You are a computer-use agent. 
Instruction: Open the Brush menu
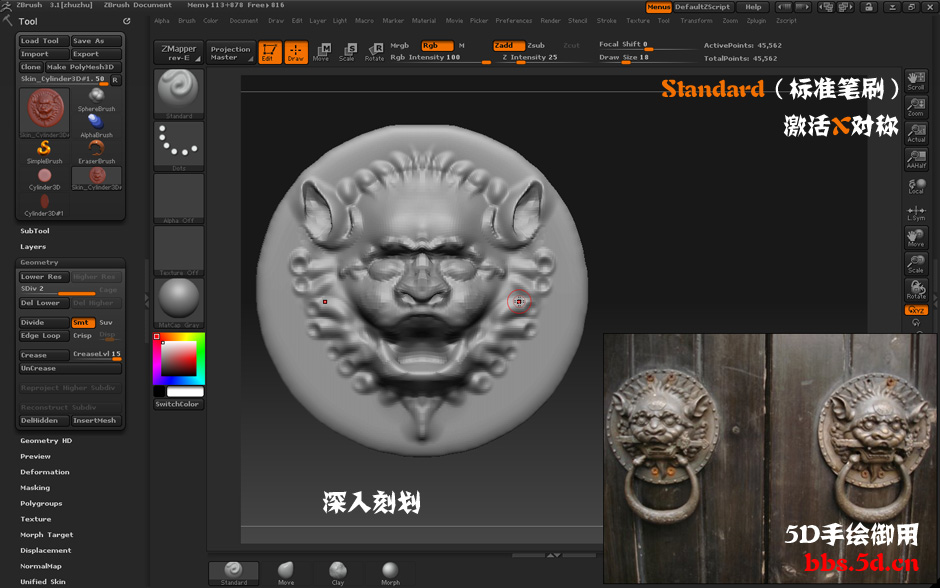point(187,20)
